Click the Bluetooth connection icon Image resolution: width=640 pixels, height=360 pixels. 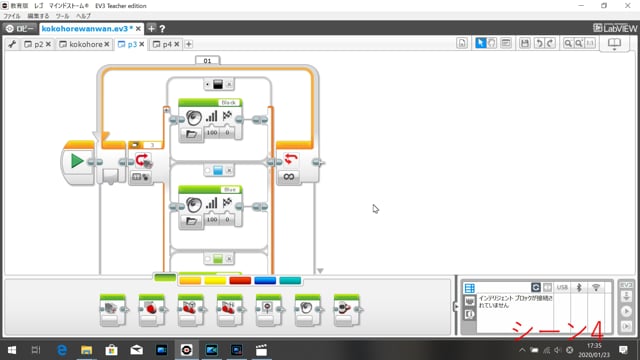579,287
